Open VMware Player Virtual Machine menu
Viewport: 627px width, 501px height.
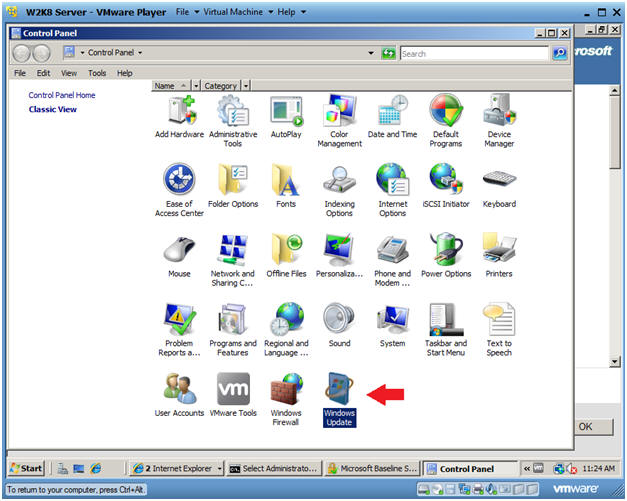pyautogui.click(x=238, y=12)
